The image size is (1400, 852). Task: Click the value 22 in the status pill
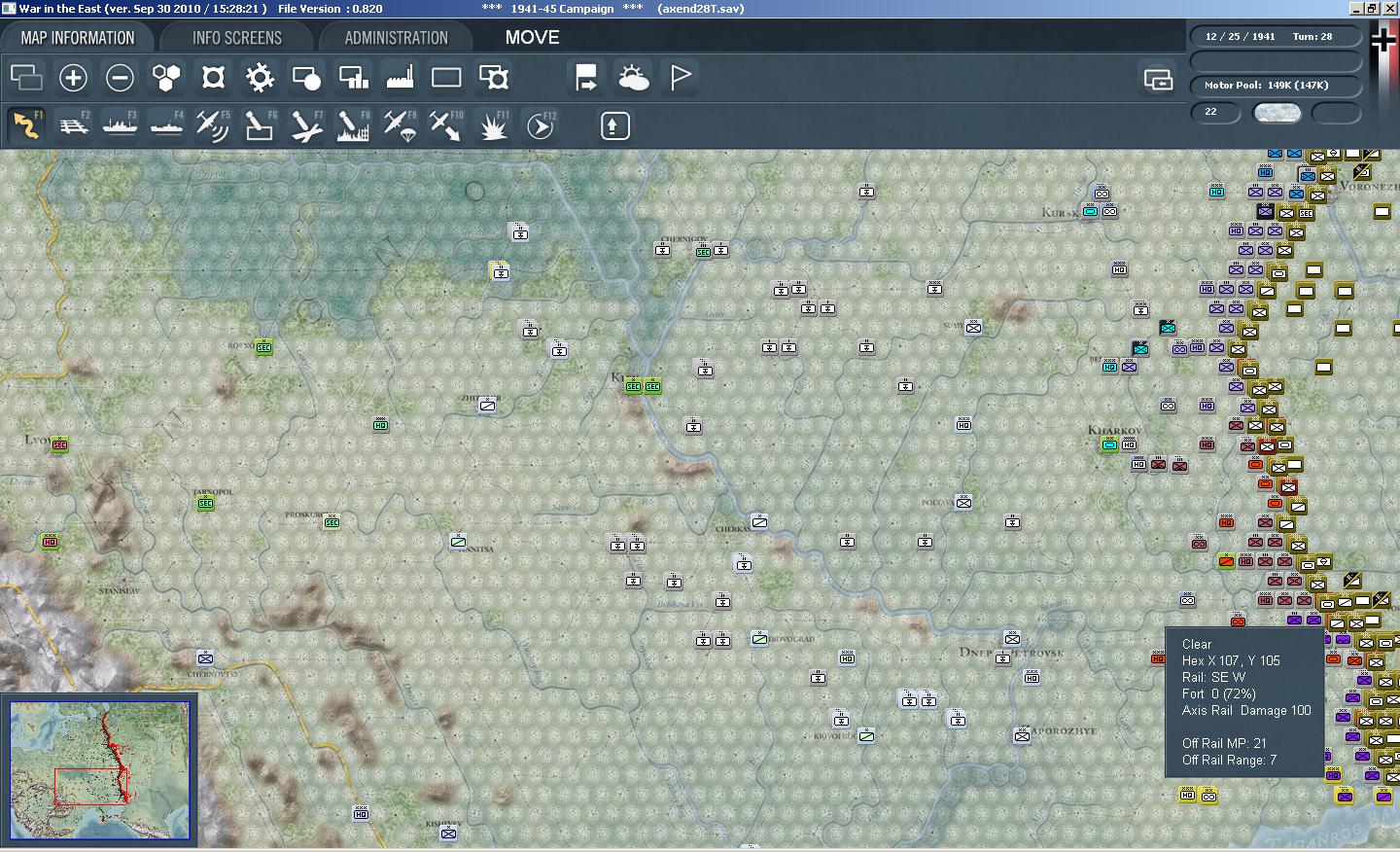tap(1211, 112)
